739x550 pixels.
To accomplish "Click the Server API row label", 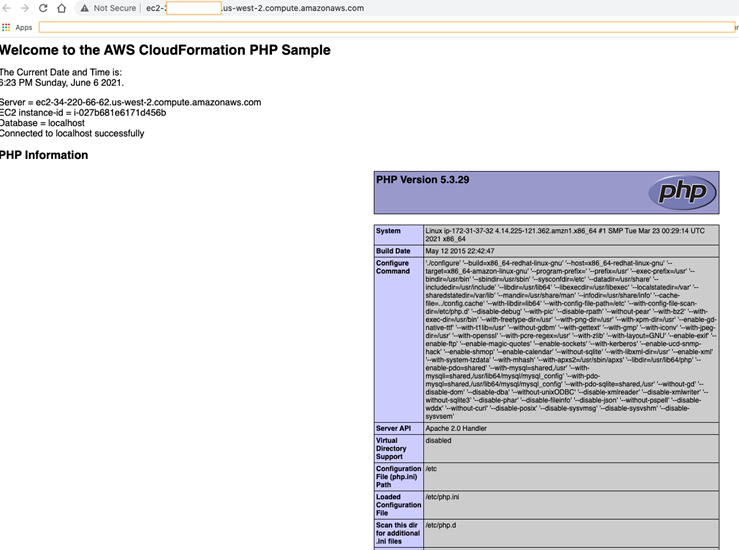I will tap(394, 428).
